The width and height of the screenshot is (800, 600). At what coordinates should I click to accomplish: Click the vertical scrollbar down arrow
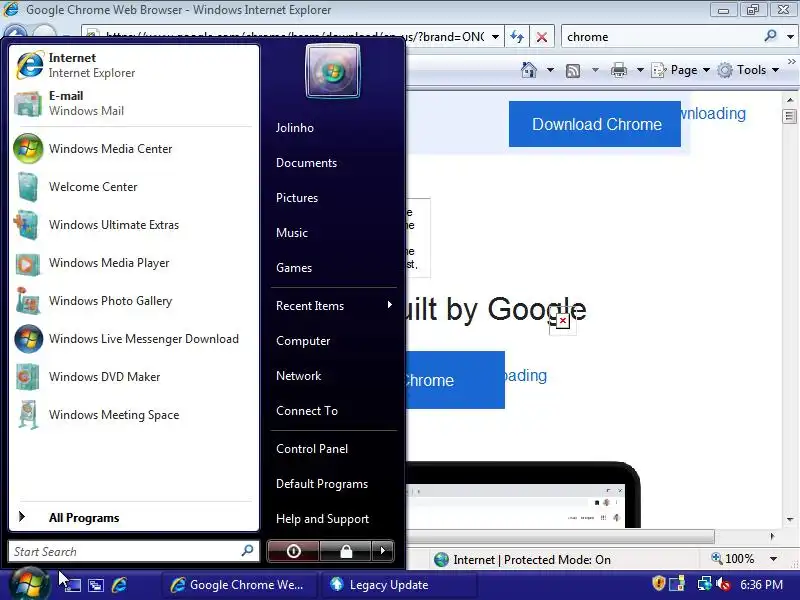tap(790, 519)
